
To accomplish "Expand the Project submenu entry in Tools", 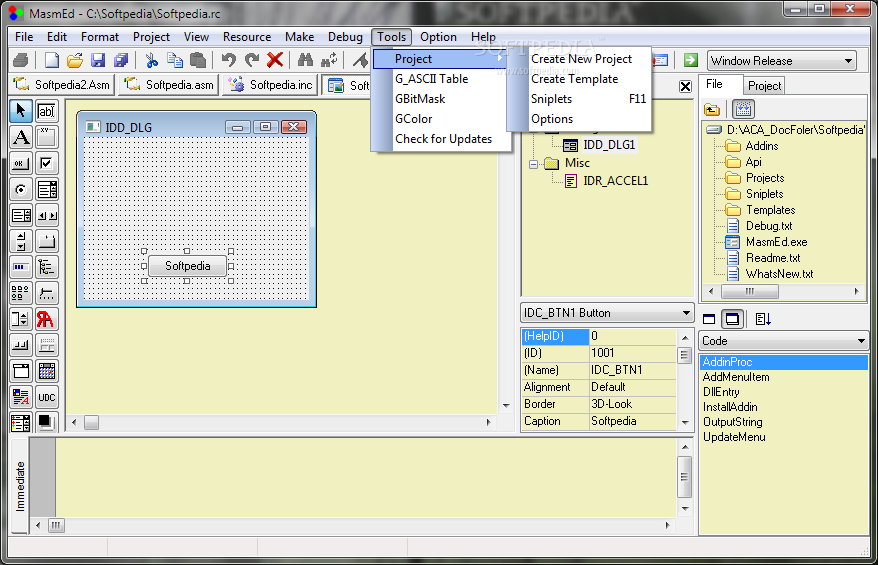I will [x=440, y=59].
